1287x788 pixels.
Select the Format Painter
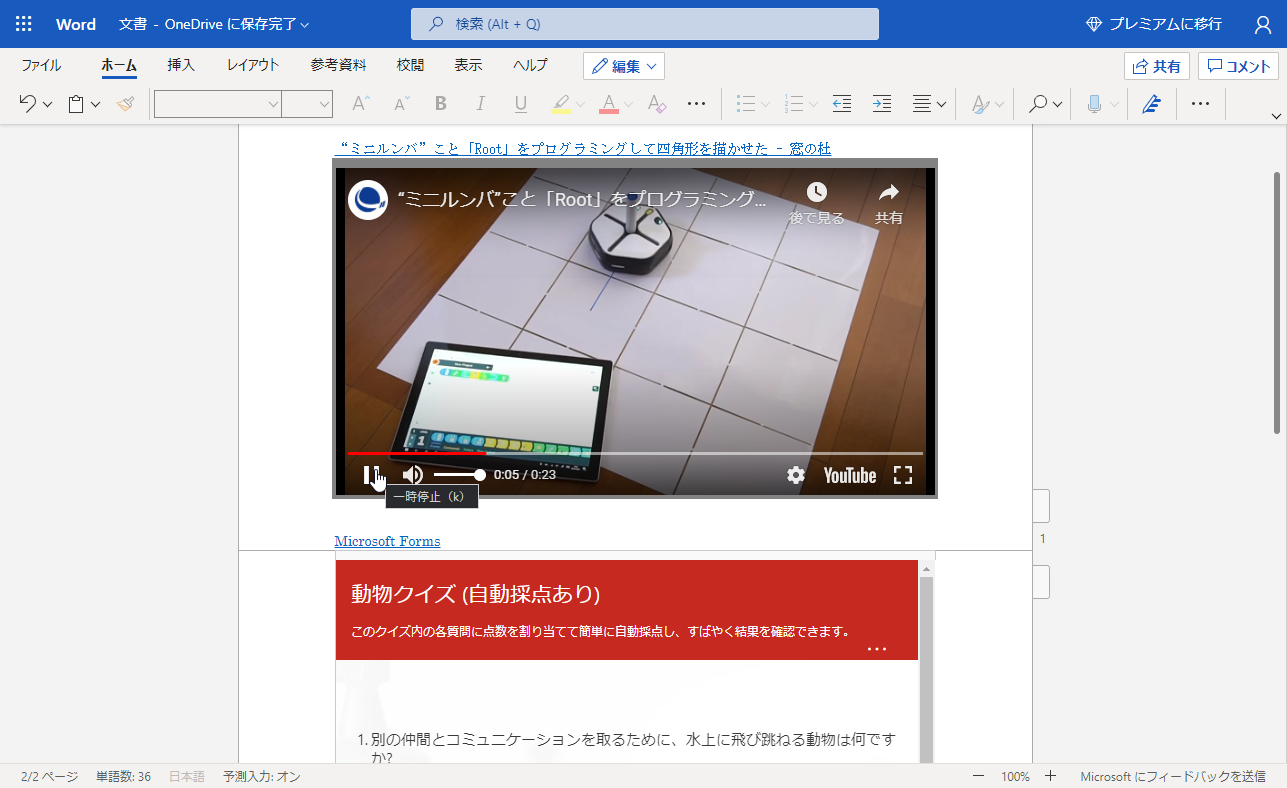tap(126, 103)
